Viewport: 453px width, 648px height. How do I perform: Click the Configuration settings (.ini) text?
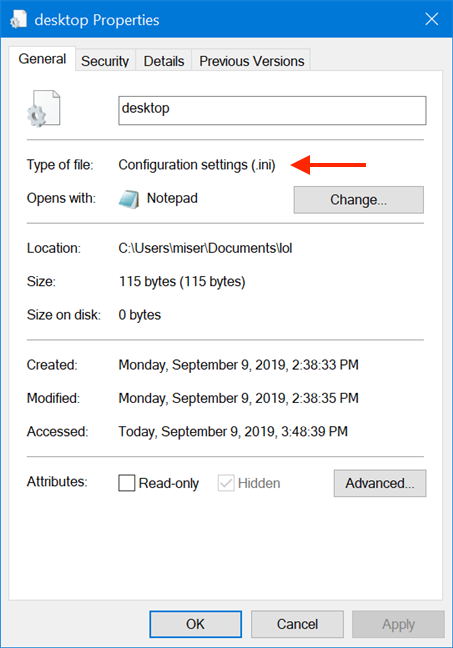(x=197, y=165)
